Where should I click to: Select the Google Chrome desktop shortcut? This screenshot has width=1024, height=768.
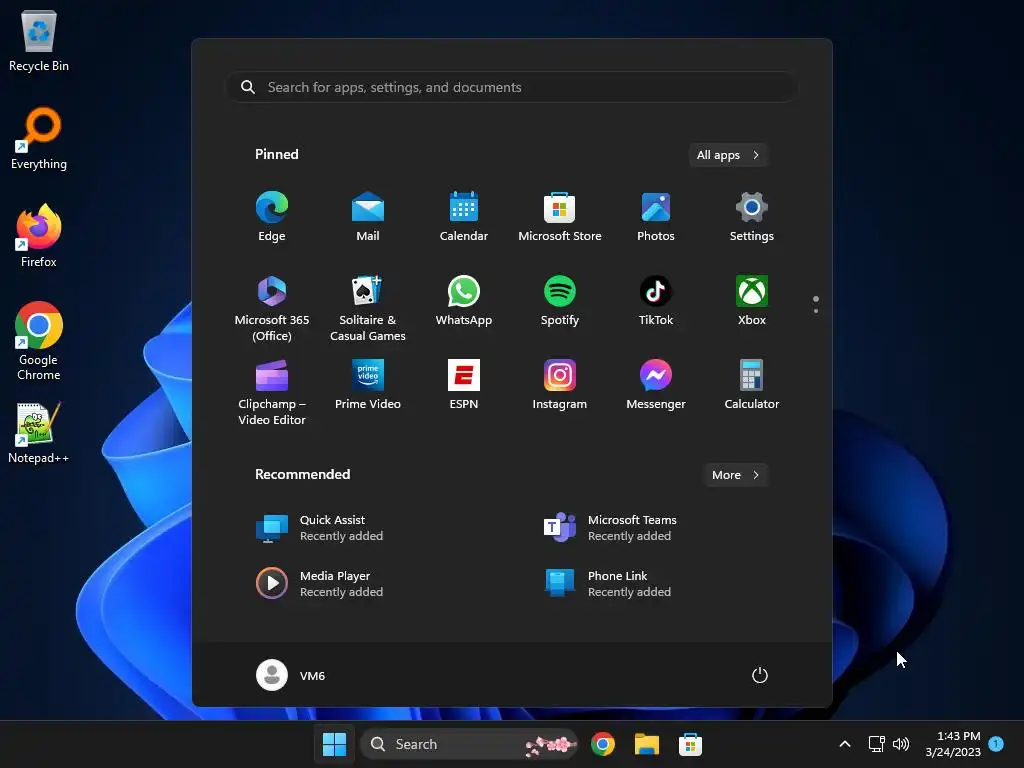pos(39,341)
